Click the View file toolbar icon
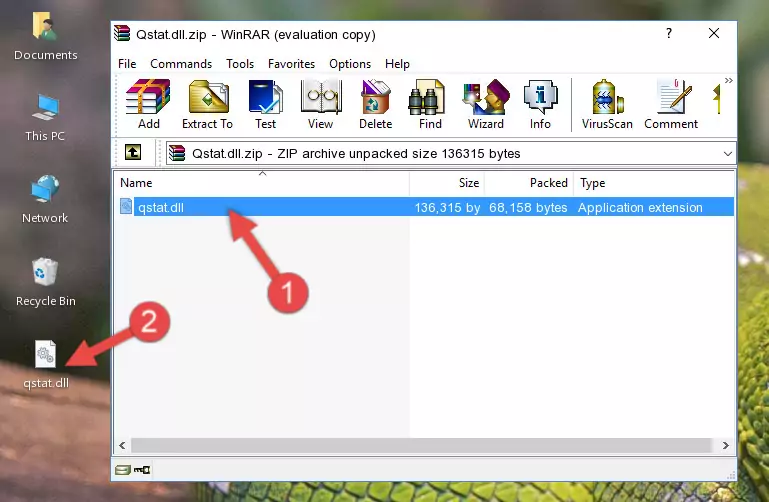 click(x=321, y=104)
